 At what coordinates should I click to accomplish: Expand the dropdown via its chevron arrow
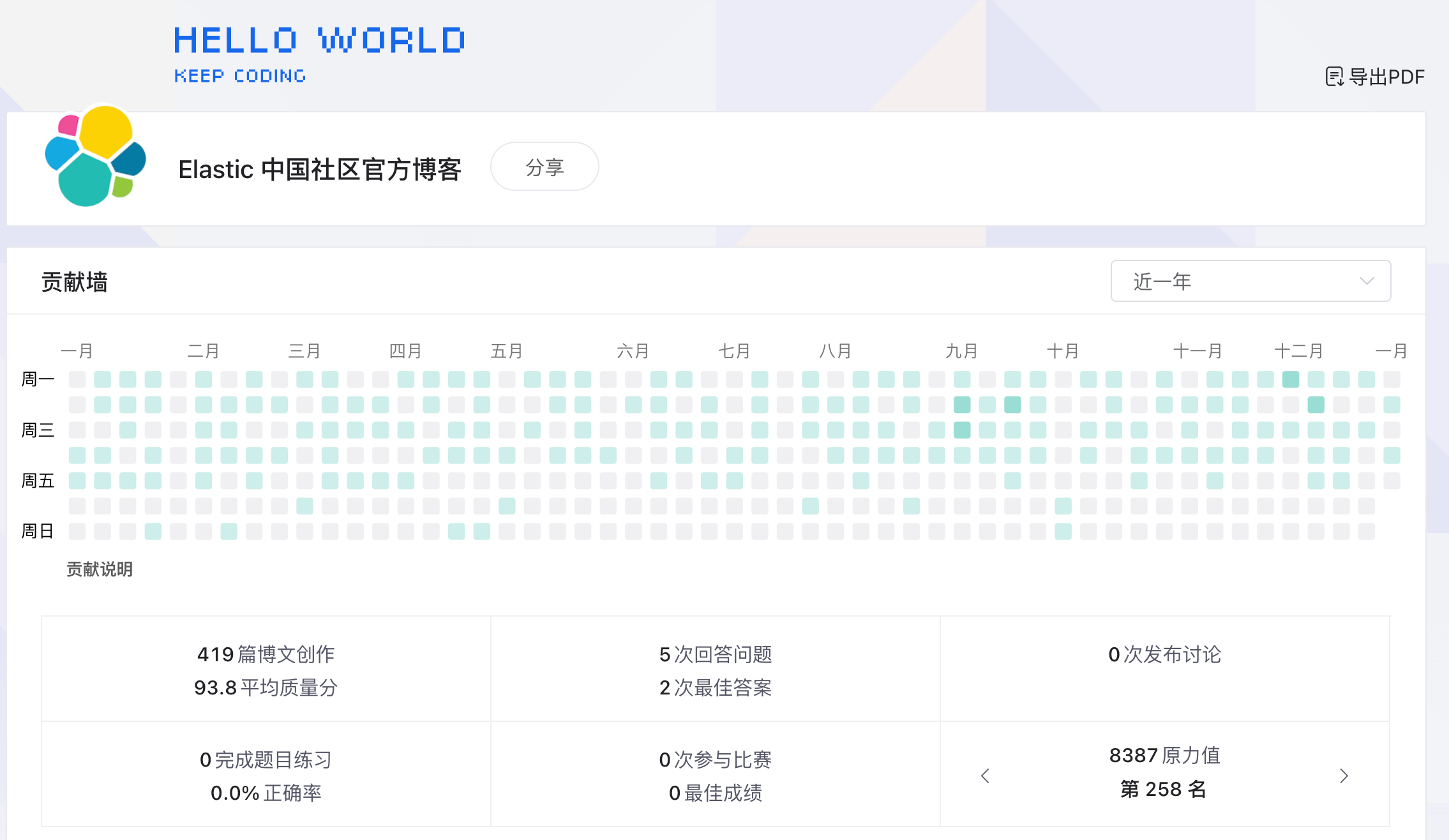click(x=1367, y=281)
